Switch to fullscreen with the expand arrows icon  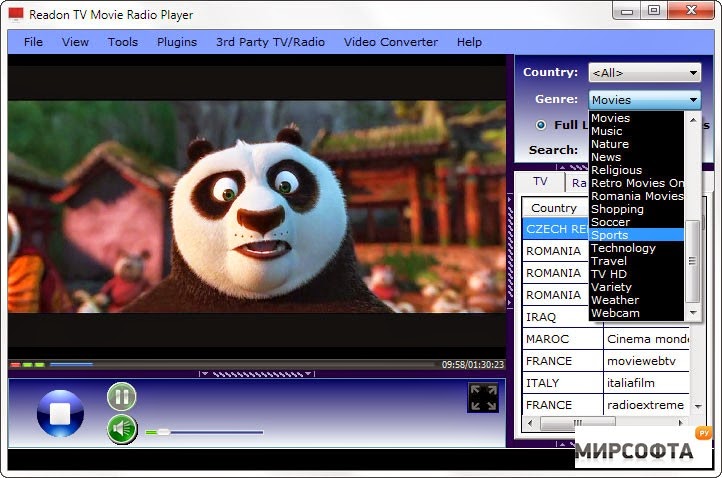(x=483, y=397)
